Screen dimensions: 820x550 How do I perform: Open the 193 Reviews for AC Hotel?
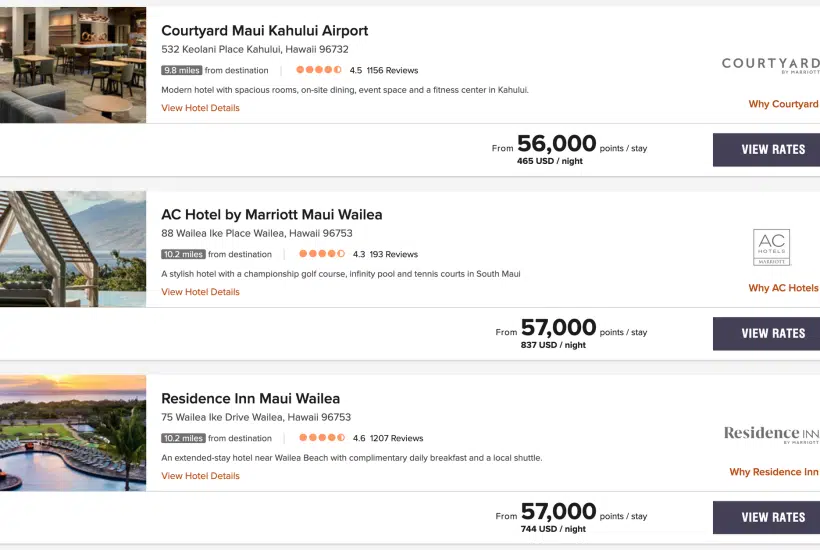(x=394, y=255)
